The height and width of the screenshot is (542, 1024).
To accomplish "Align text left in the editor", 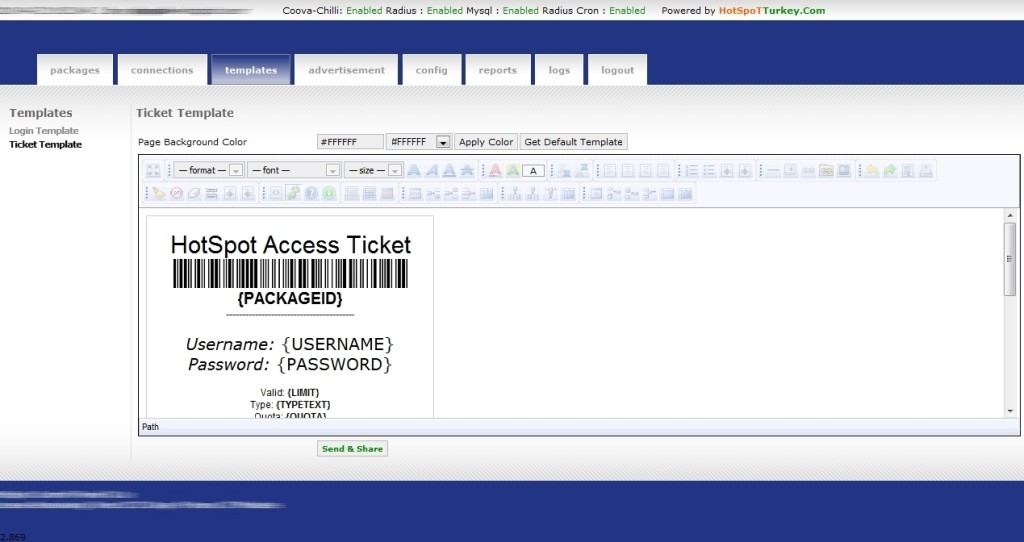I will pyautogui.click(x=609, y=170).
